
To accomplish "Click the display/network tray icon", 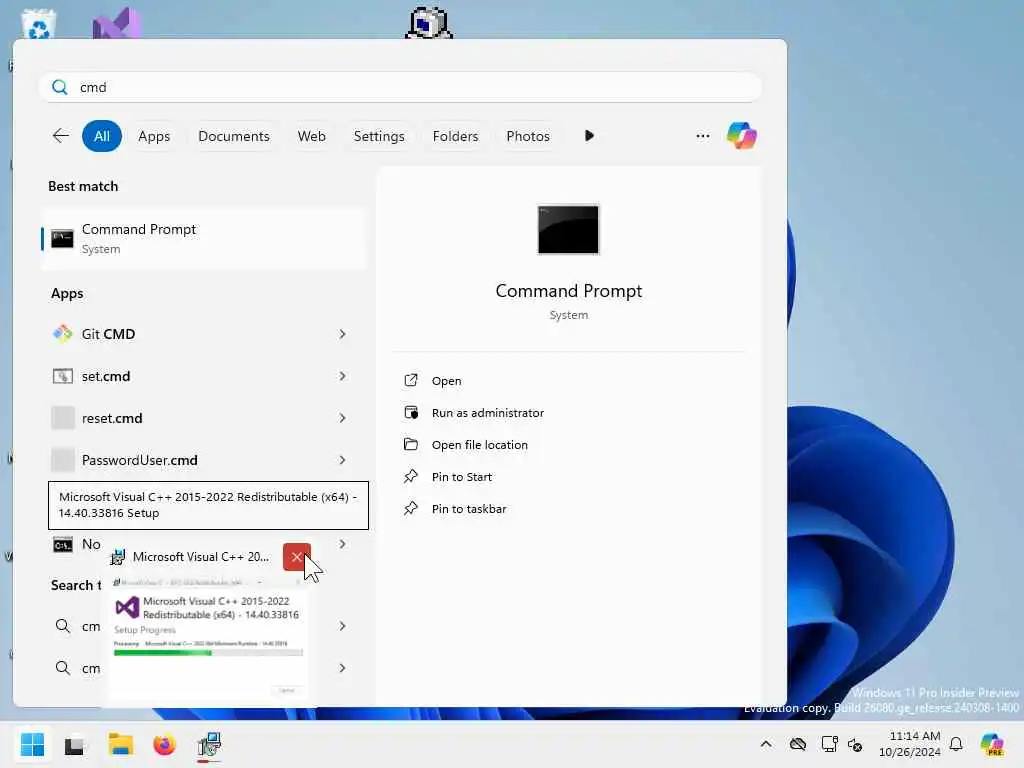I will coord(829,744).
